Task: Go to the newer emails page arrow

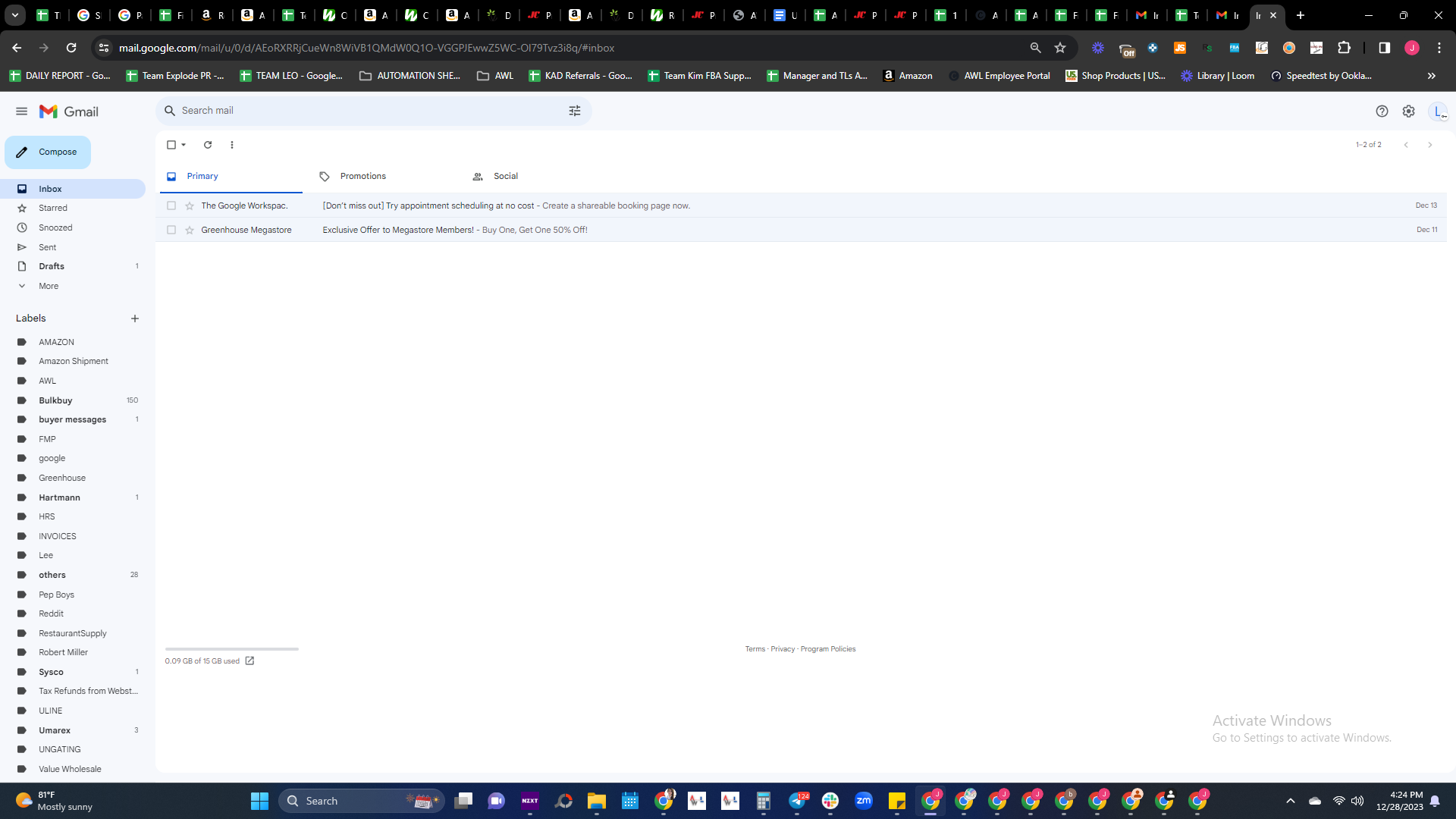Action: coord(1406,145)
